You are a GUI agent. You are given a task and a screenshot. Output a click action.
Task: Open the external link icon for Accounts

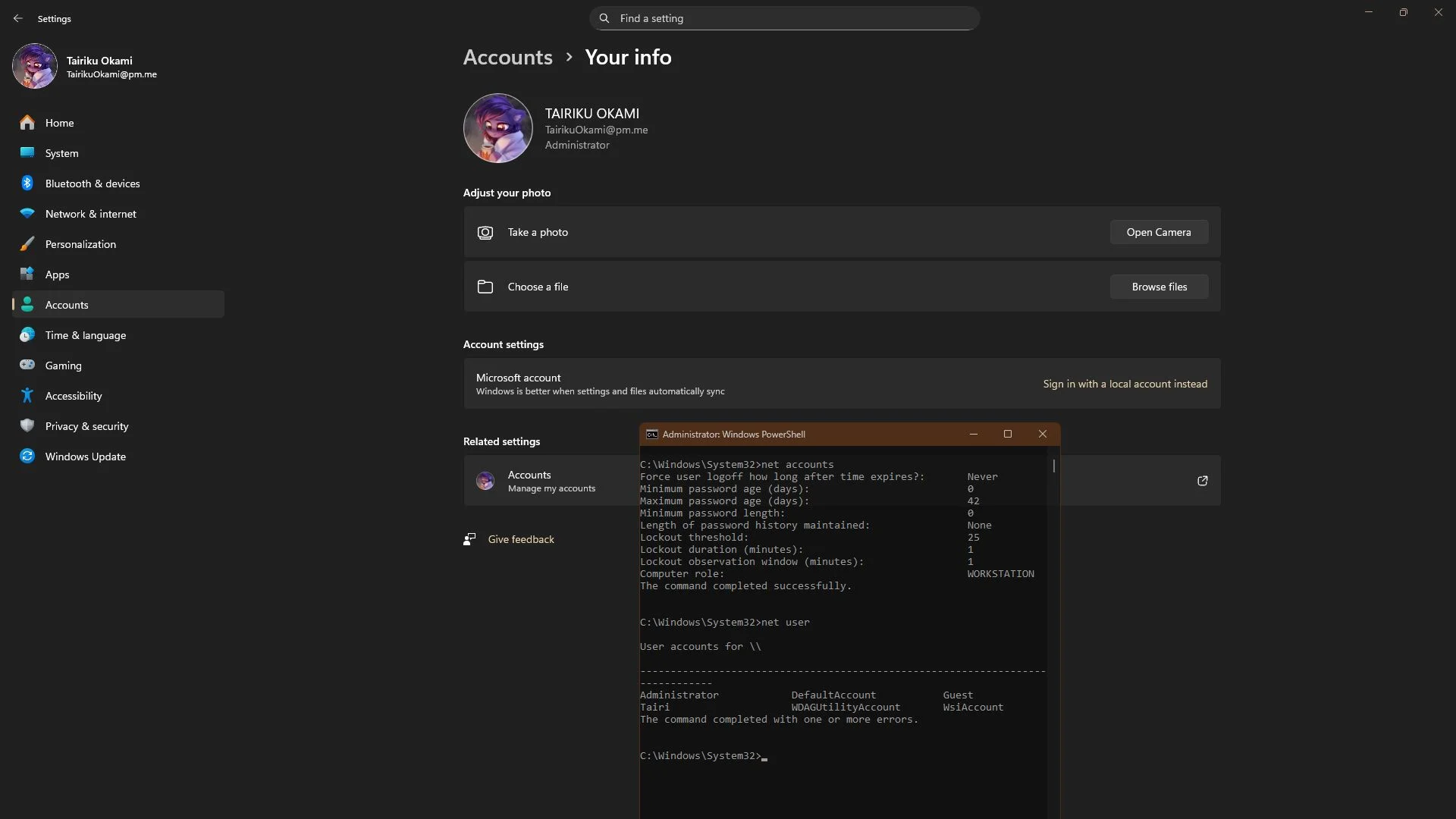tap(1203, 481)
